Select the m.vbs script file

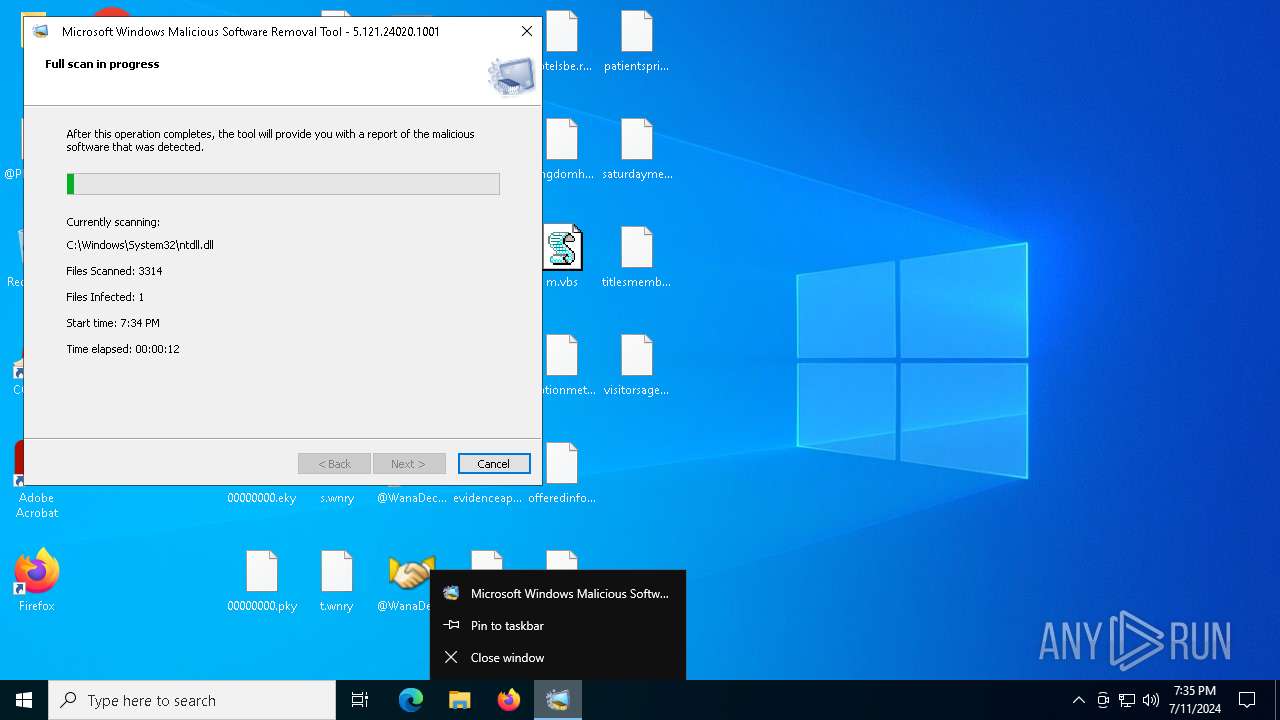(x=562, y=256)
